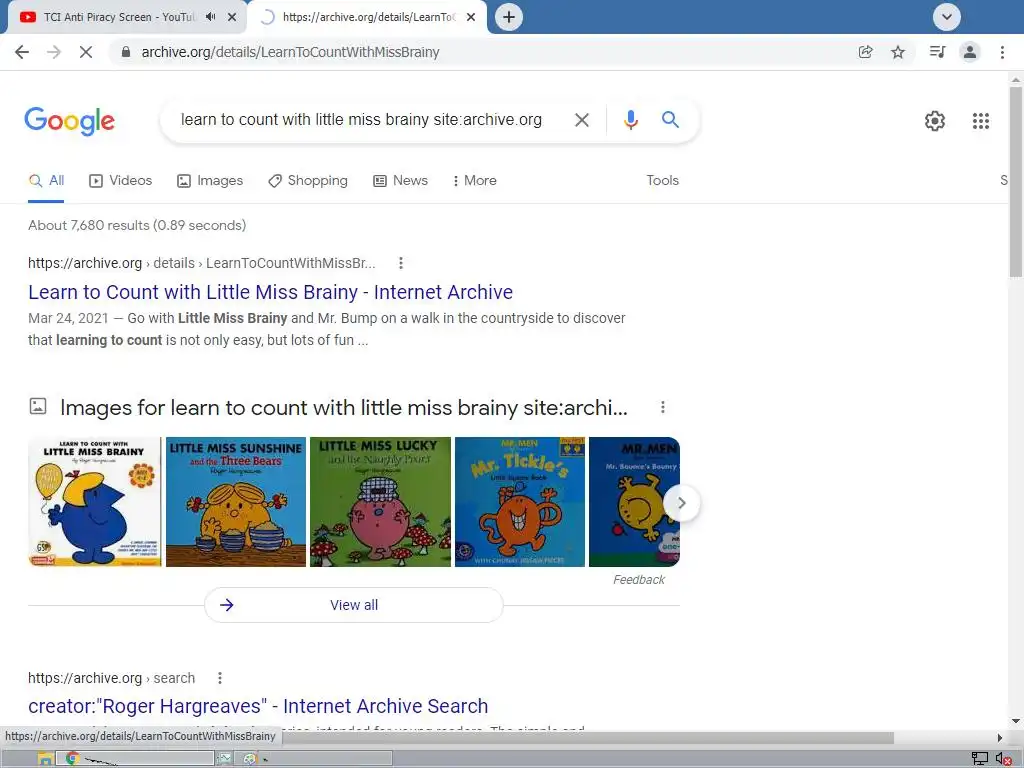
Task: Open options for the Images for section
Action: click(x=662, y=408)
